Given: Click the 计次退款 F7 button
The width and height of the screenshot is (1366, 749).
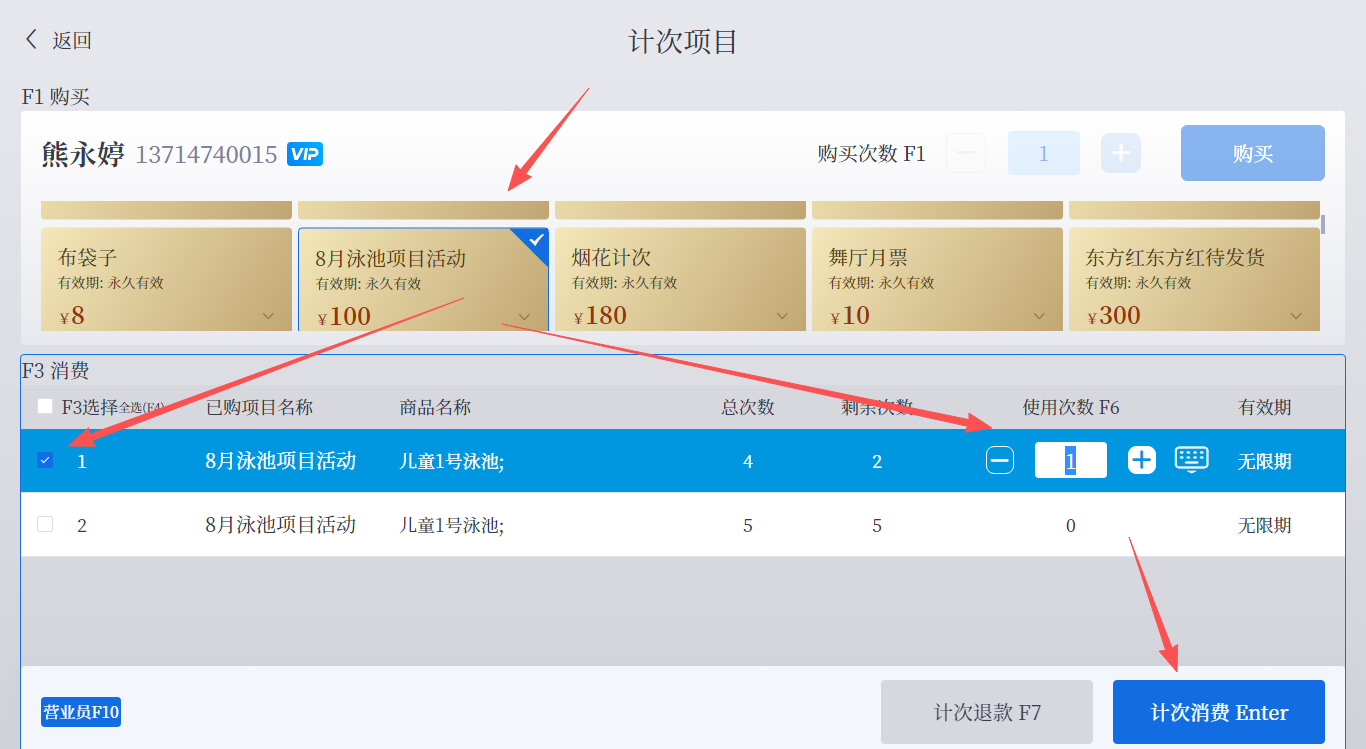Looking at the screenshot, I should (987, 712).
